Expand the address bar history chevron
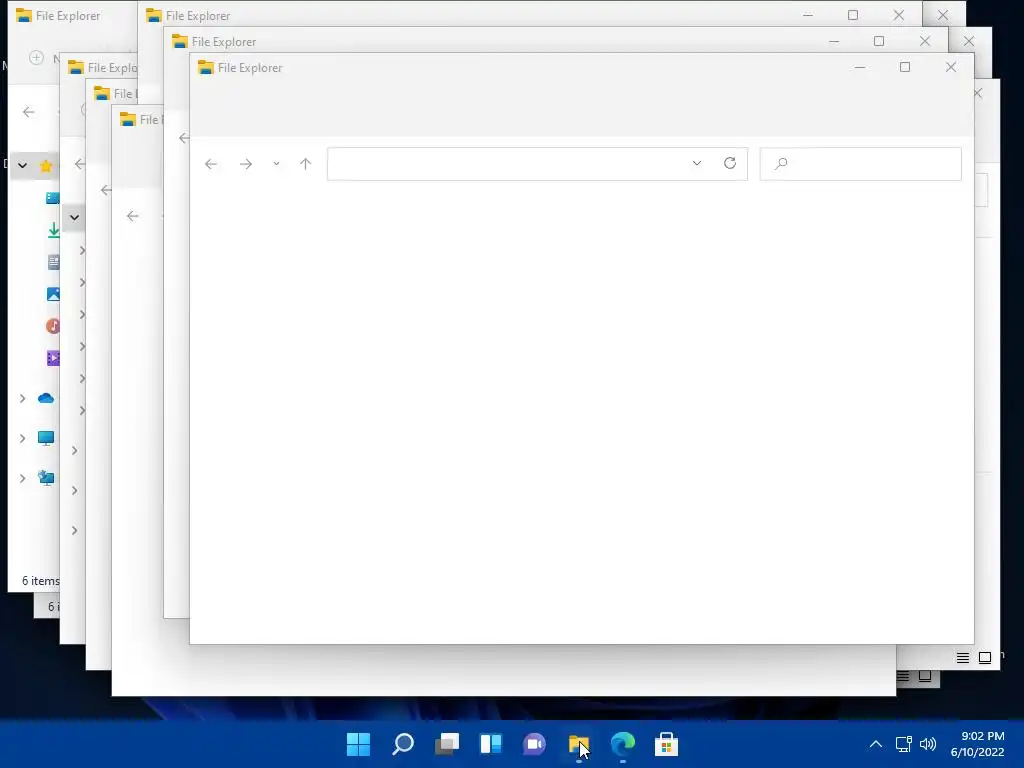 pos(697,163)
